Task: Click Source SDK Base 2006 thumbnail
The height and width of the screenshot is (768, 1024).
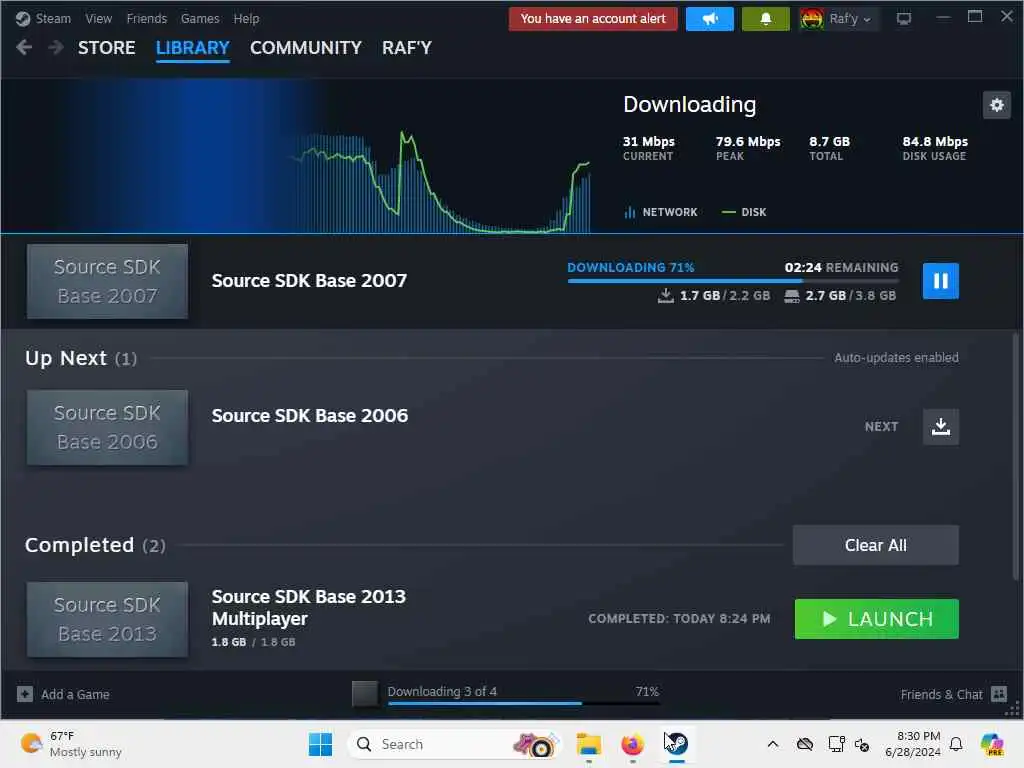Action: tap(107, 427)
